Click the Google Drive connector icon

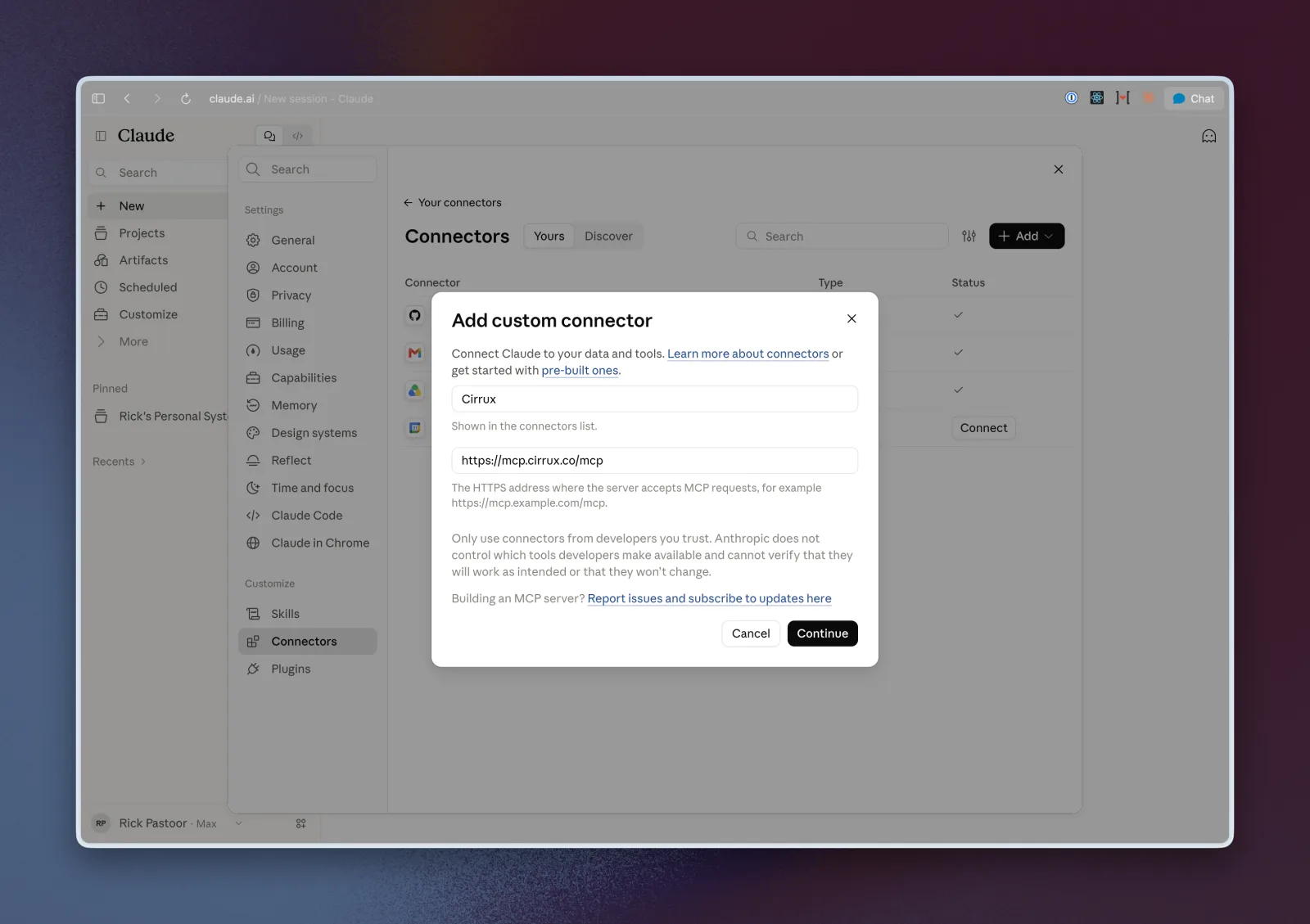coord(415,391)
